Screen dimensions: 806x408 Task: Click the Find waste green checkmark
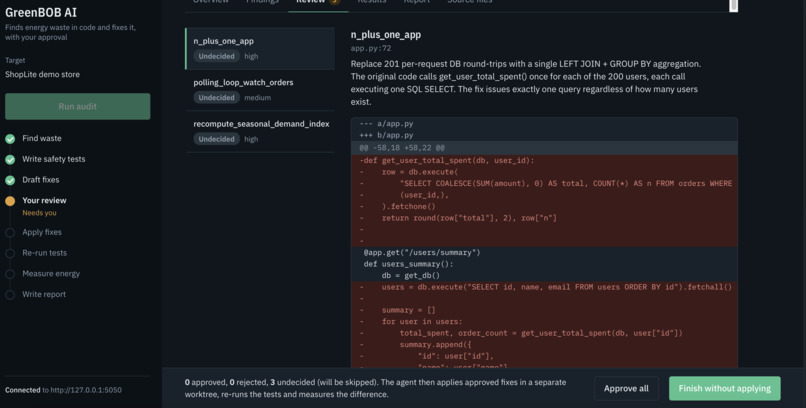pos(10,139)
